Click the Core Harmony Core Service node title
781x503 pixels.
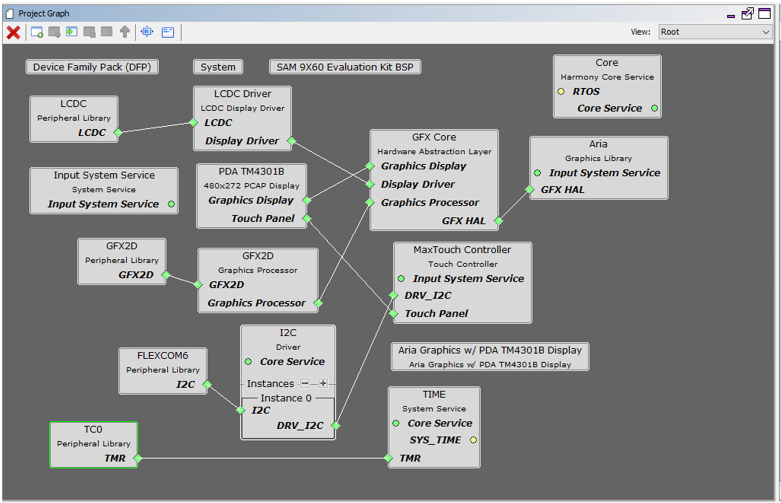[x=607, y=63]
